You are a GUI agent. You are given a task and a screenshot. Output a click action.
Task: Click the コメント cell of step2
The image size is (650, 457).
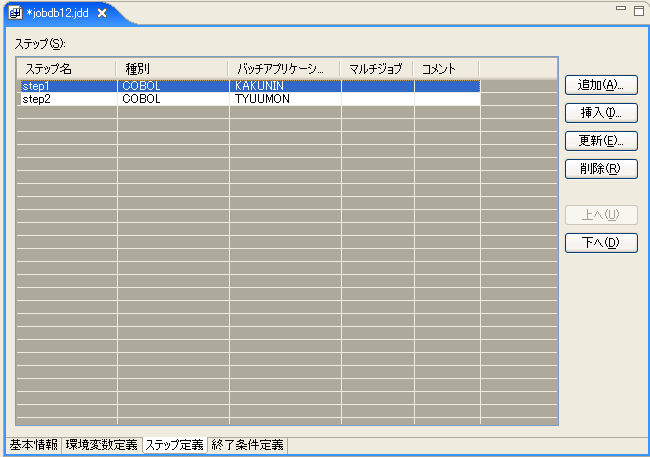pyautogui.click(x=448, y=99)
